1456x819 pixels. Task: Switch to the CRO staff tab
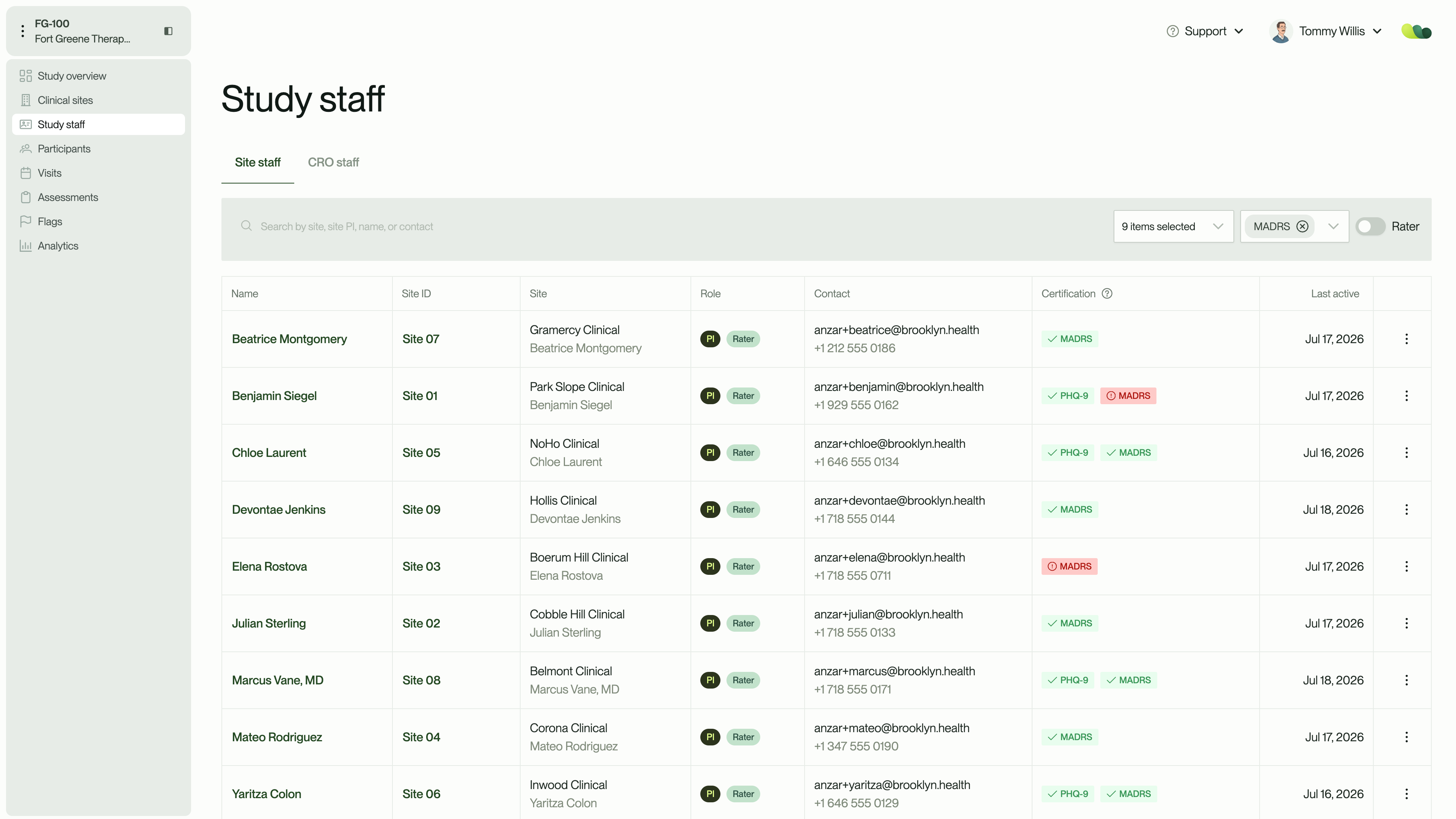[333, 162]
